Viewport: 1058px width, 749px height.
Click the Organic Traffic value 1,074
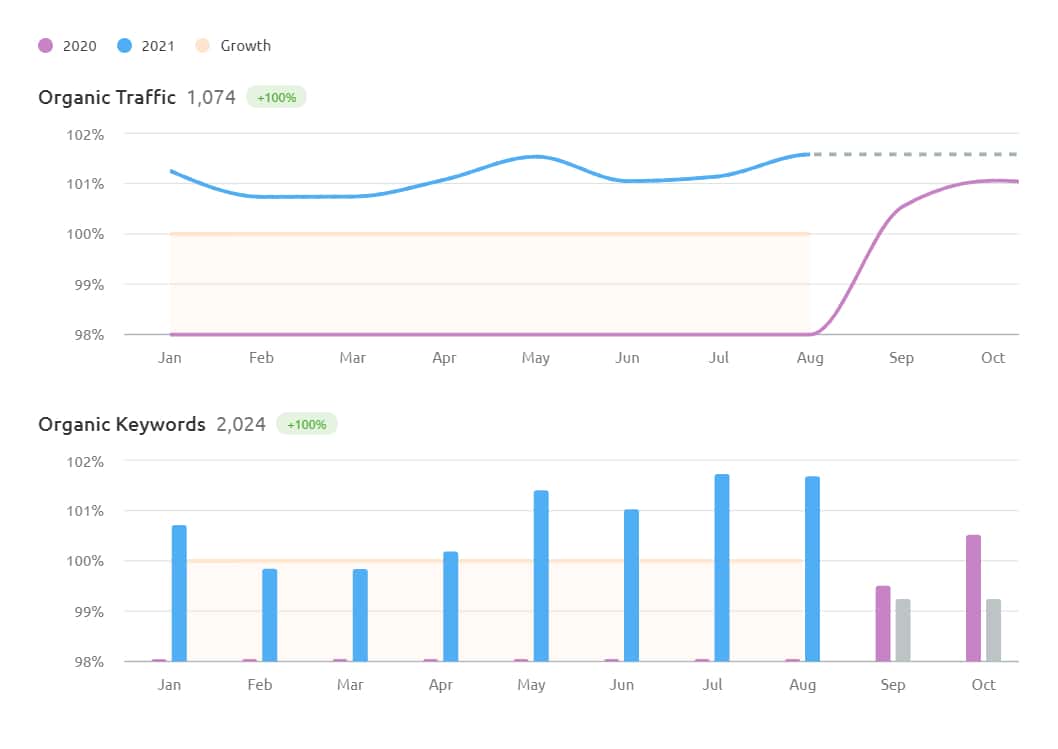pyautogui.click(x=211, y=97)
